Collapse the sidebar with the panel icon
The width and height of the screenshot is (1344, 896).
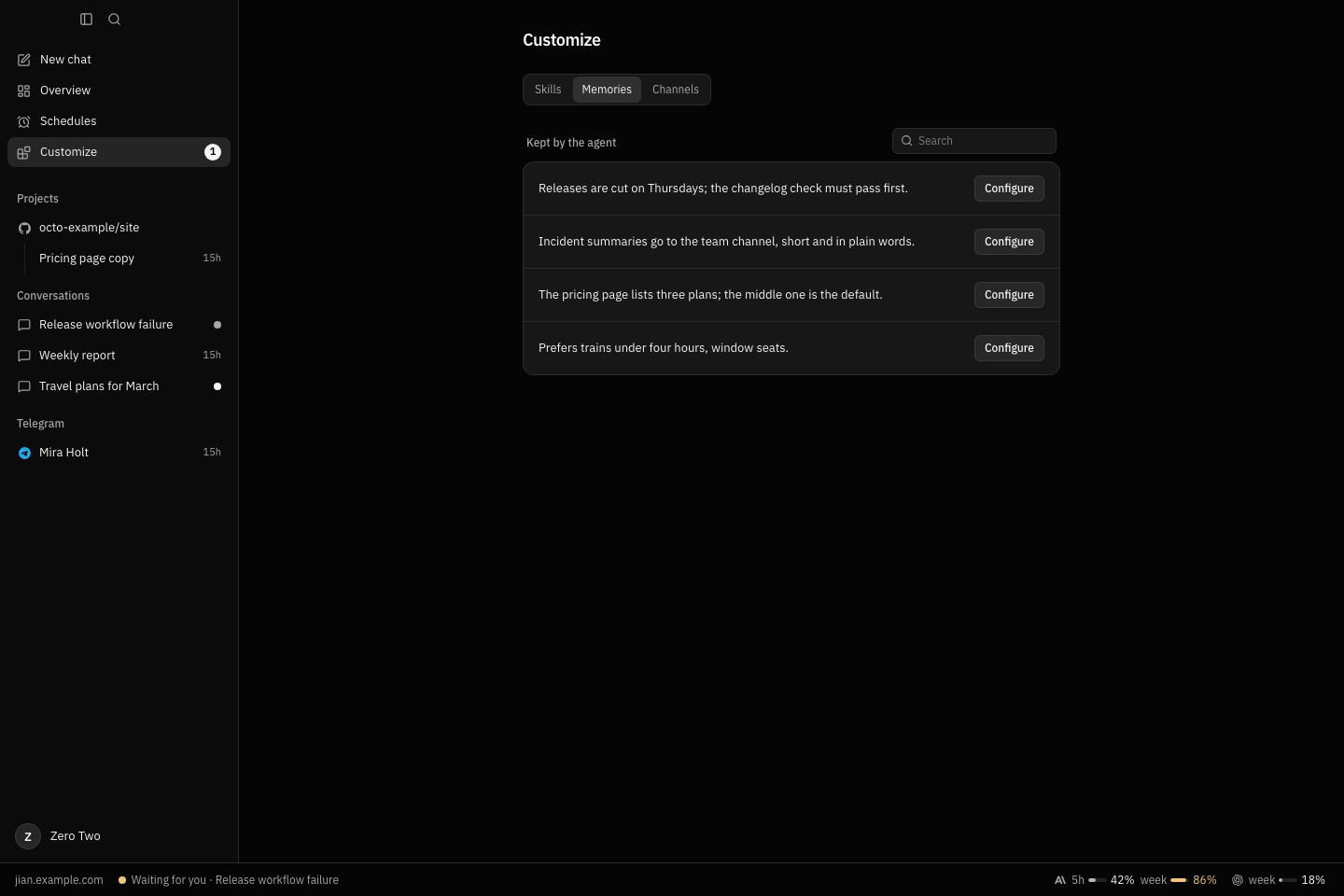pyautogui.click(x=86, y=19)
